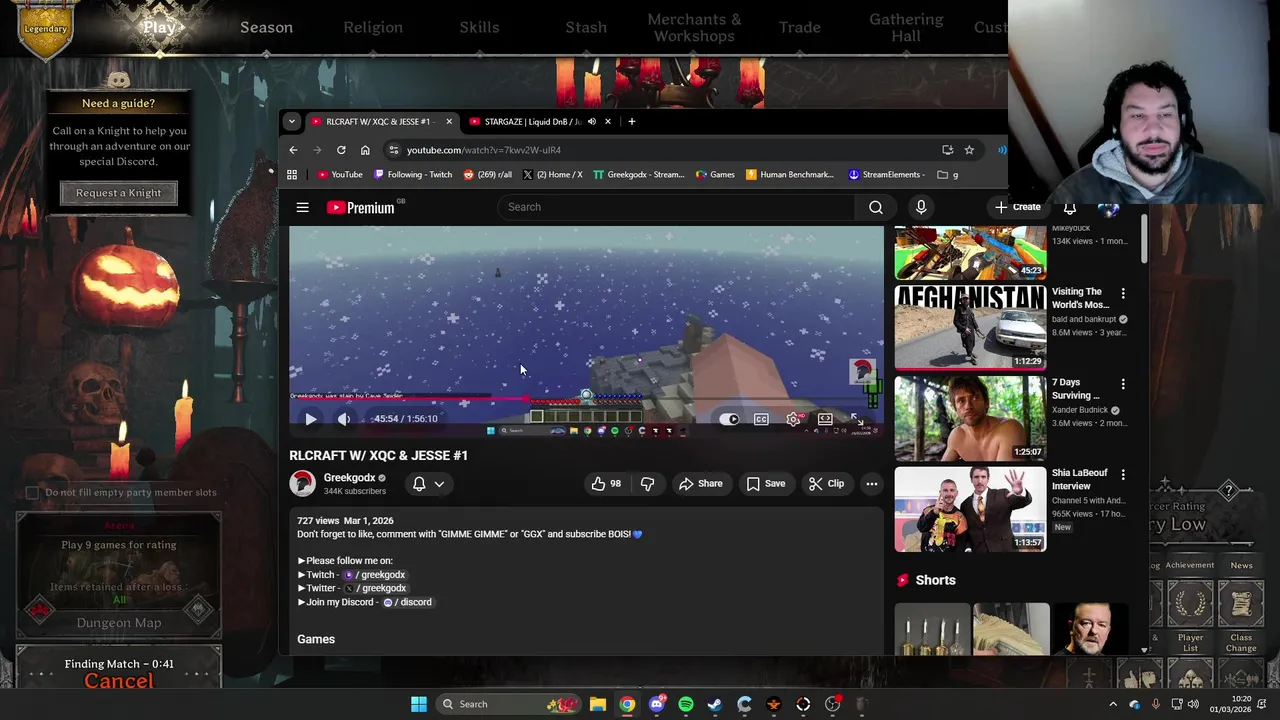Toggle closed captions in the player
Image resolution: width=1280 pixels, height=720 pixels.
[761, 419]
